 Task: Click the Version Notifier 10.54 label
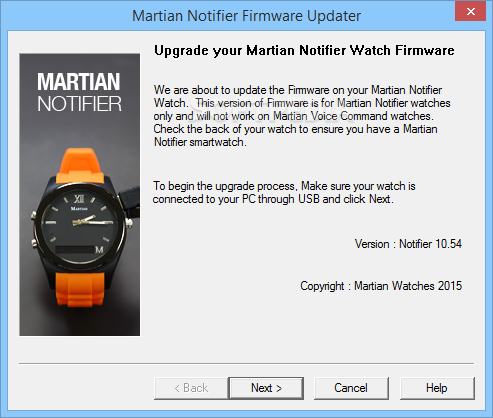coord(408,244)
